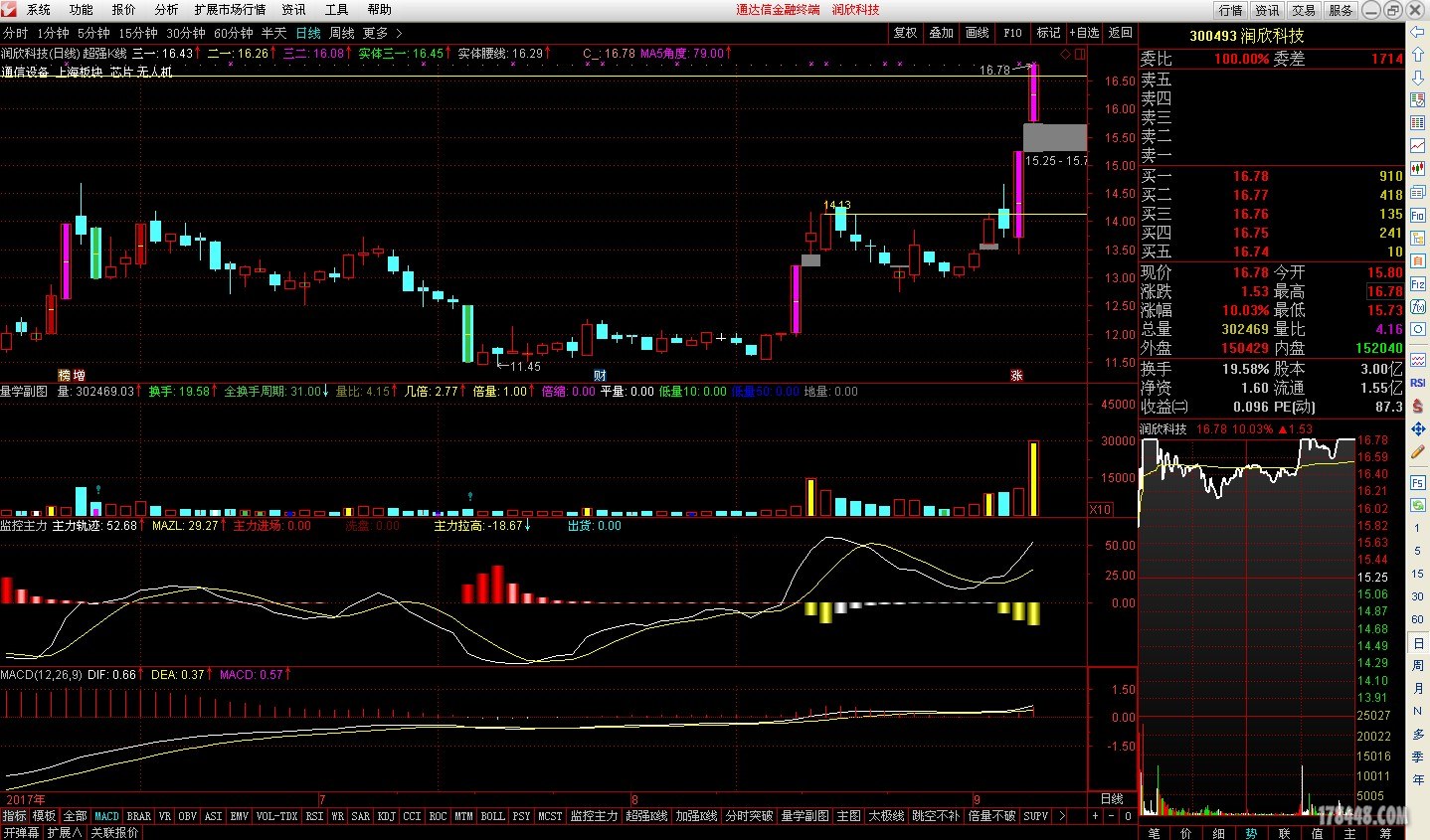Expand 更多 period options
This screenshot has width=1430, height=840.
click(x=382, y=33)
